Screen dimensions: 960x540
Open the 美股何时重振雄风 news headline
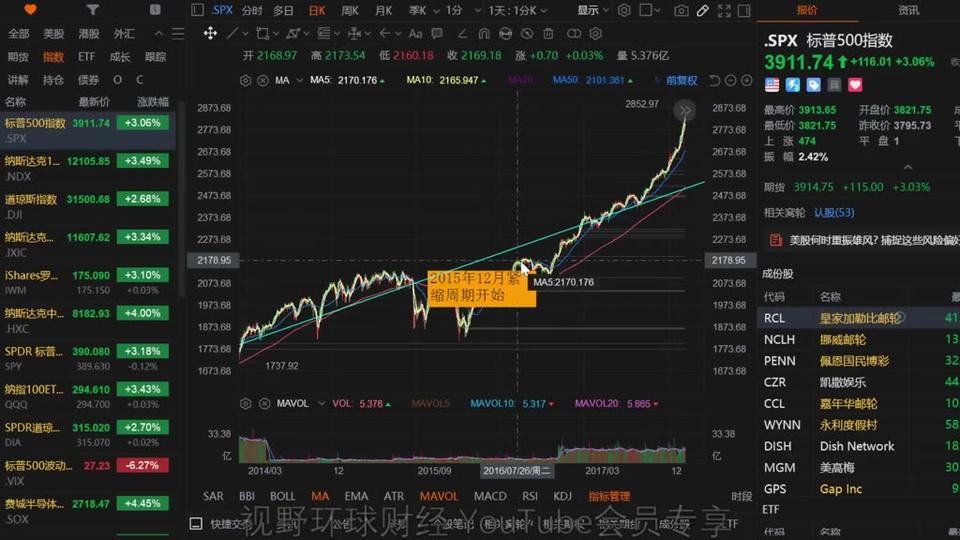[874, 241]
